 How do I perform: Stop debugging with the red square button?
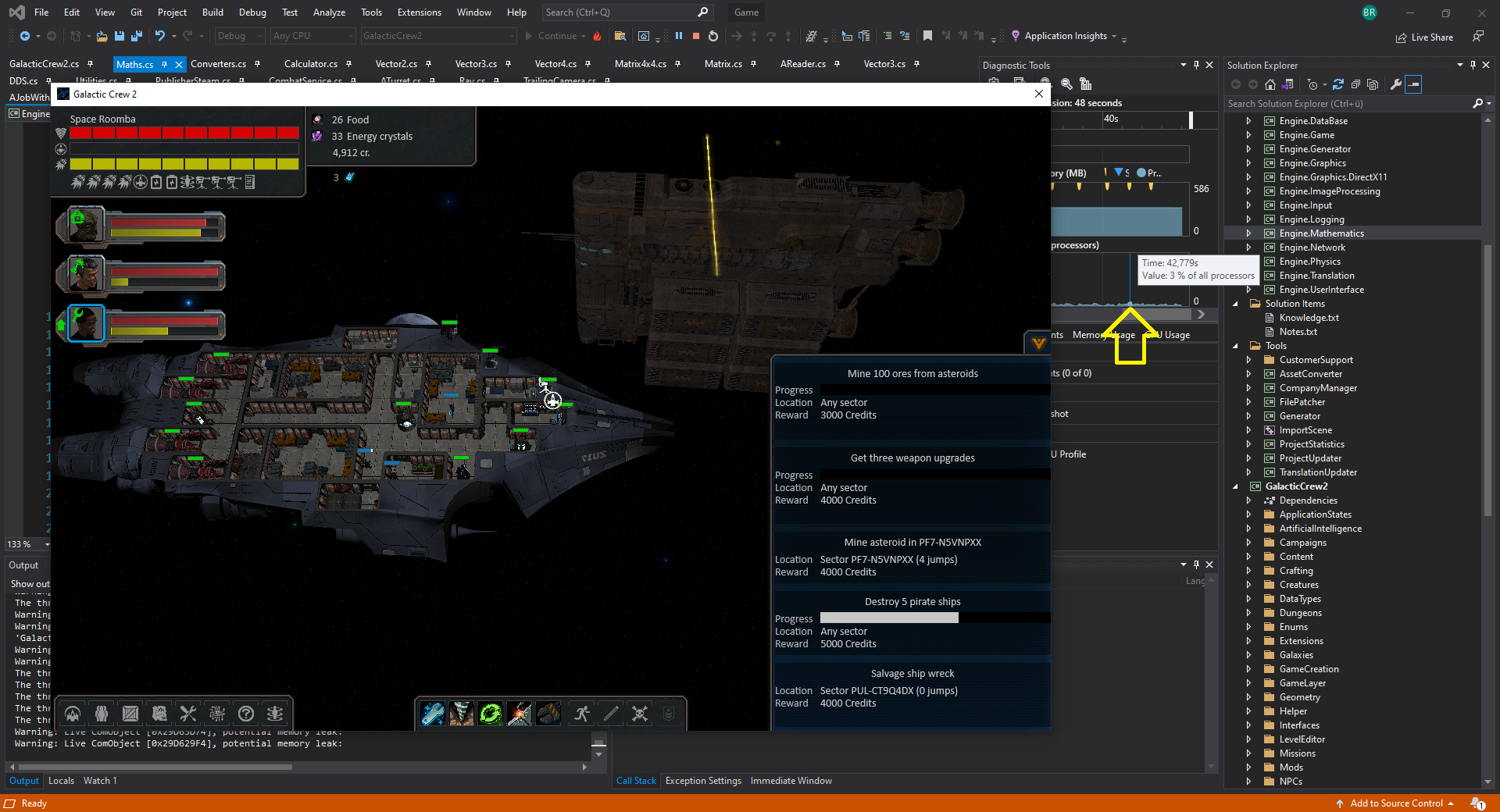[695, 36]
